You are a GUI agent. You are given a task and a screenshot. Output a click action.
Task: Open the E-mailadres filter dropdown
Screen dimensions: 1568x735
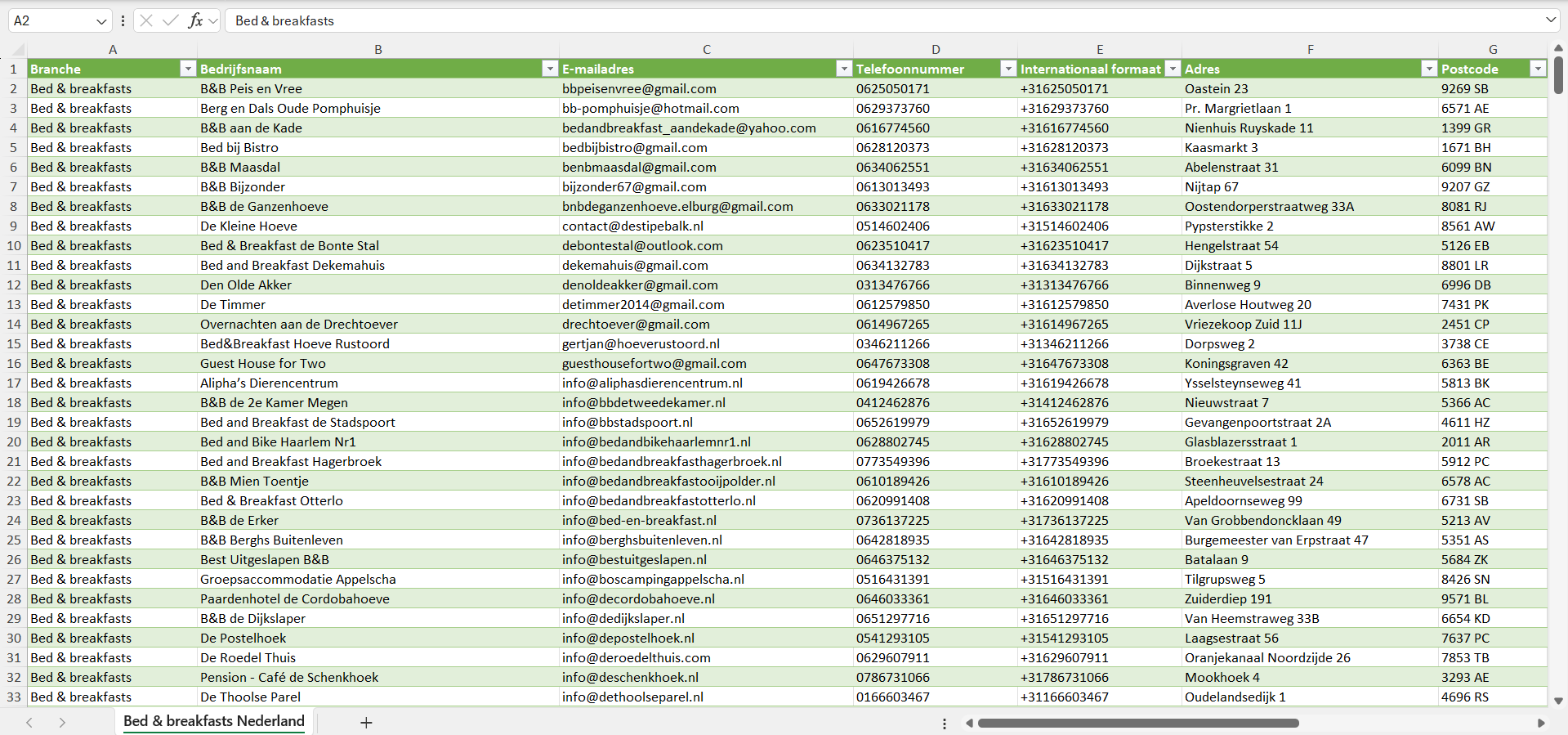click(843, 69)
